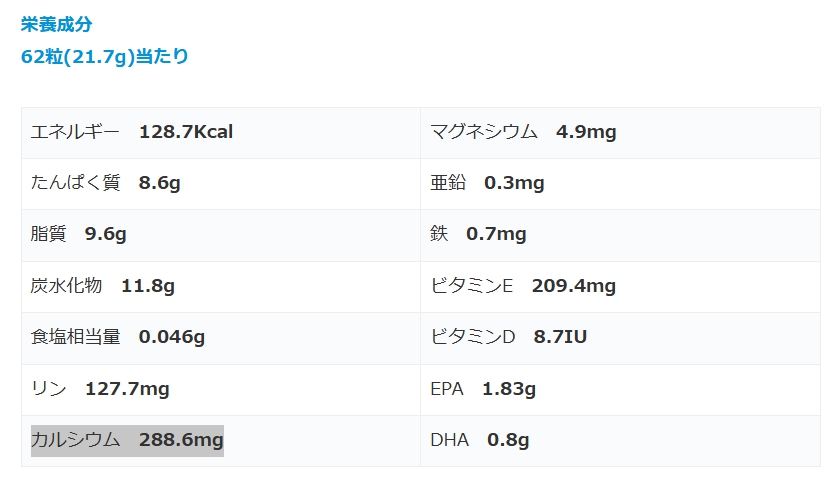Select the リン label
Screen dimensions: 833x481
[48, 388]
